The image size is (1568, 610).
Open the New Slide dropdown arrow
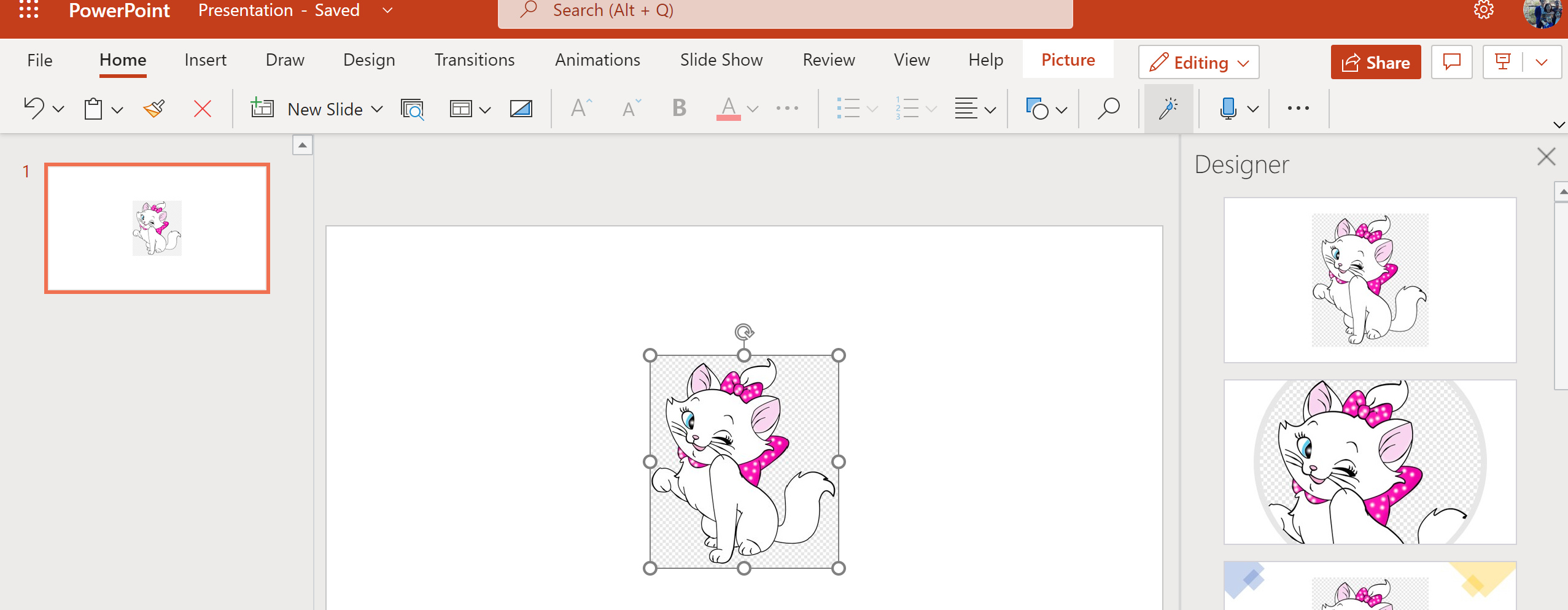pyautogui.click(x=378, y=109)
